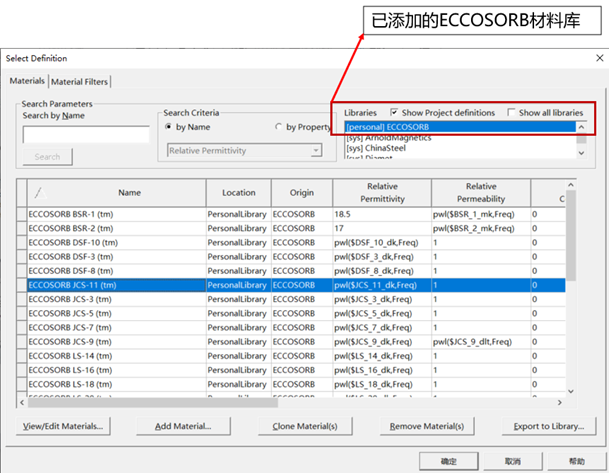Click the materials table vertical scrollbar thumb
This screenshot has height=473, width=609.
click(571, 235)
